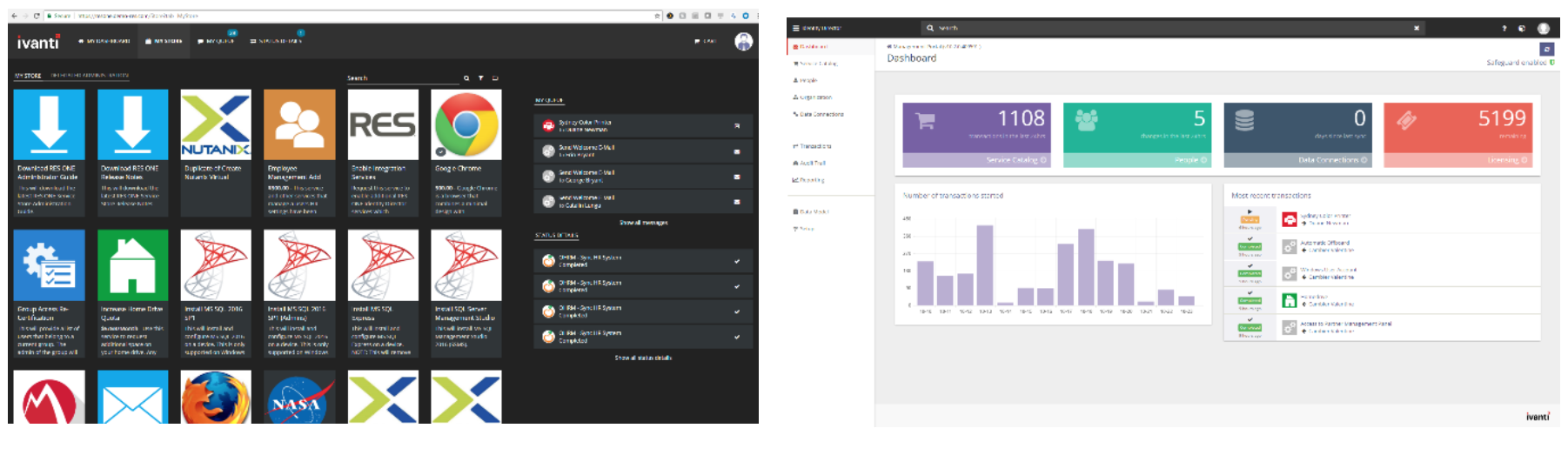1568x455 pixels.
Task: Open the user avatar in dashboard window
Action: point(1543,28)
